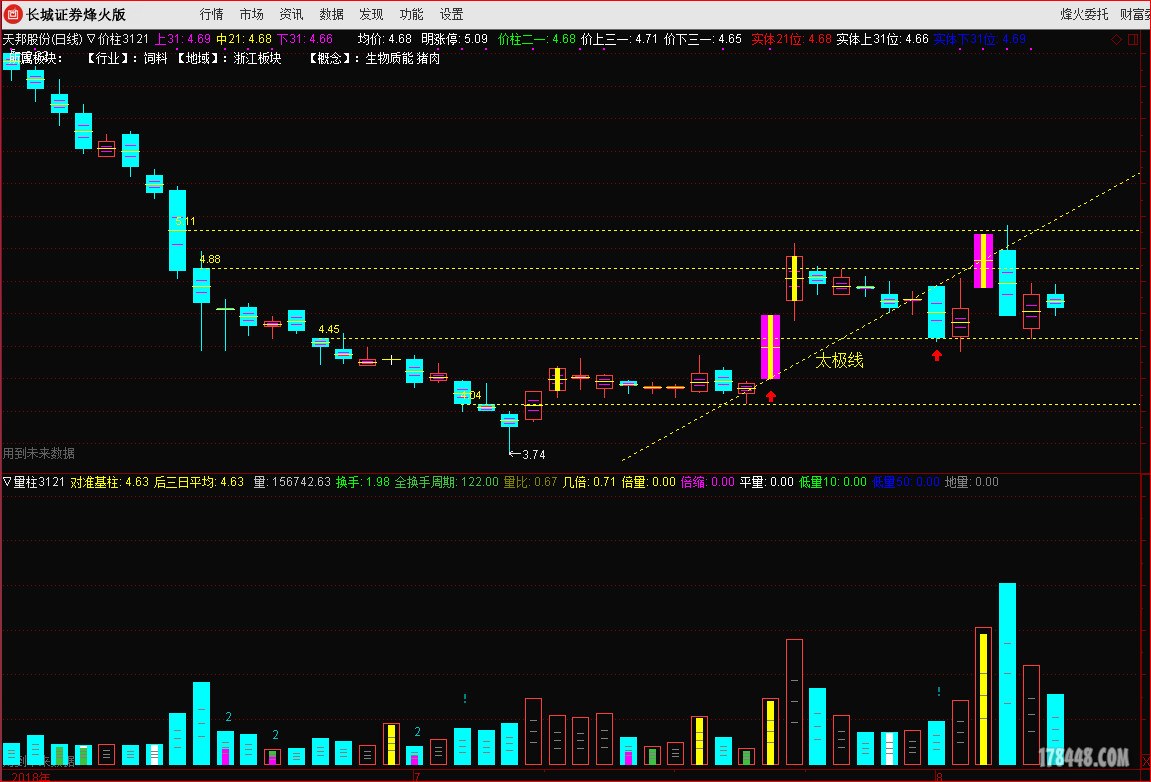Screen dimensions: 1151x782
Task: Select the tall yellow volume bar beside the tallest bar
Action: pyautogui.click(x=984, y=698)
